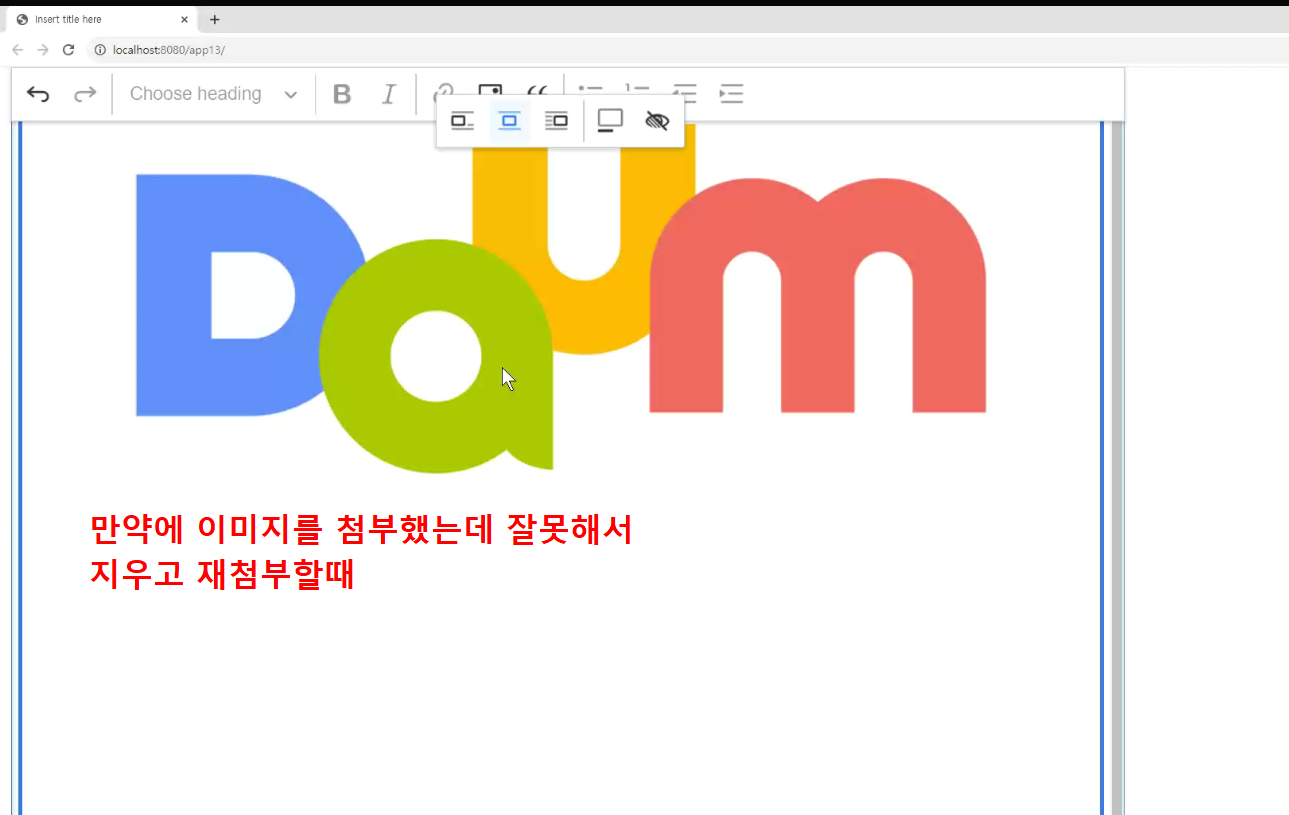1289x815 pixels.
Task: Go back in the browser
Action: (17, 50)
